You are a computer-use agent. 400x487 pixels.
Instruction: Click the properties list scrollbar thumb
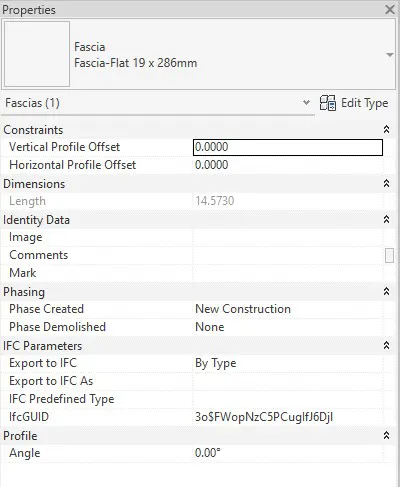tap(389, 256)
